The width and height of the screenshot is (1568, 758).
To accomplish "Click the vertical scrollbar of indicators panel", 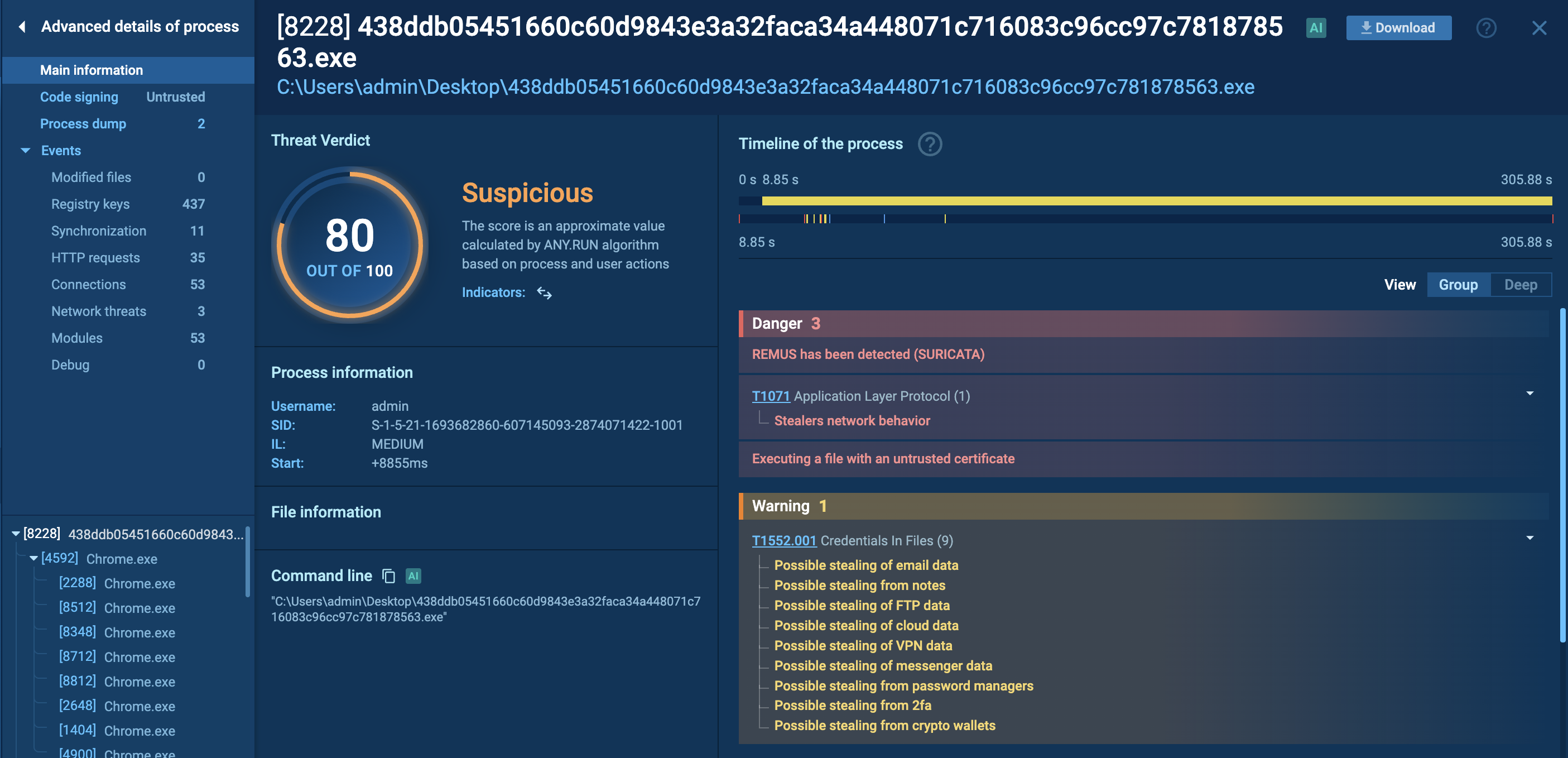I will (1562, 475).
